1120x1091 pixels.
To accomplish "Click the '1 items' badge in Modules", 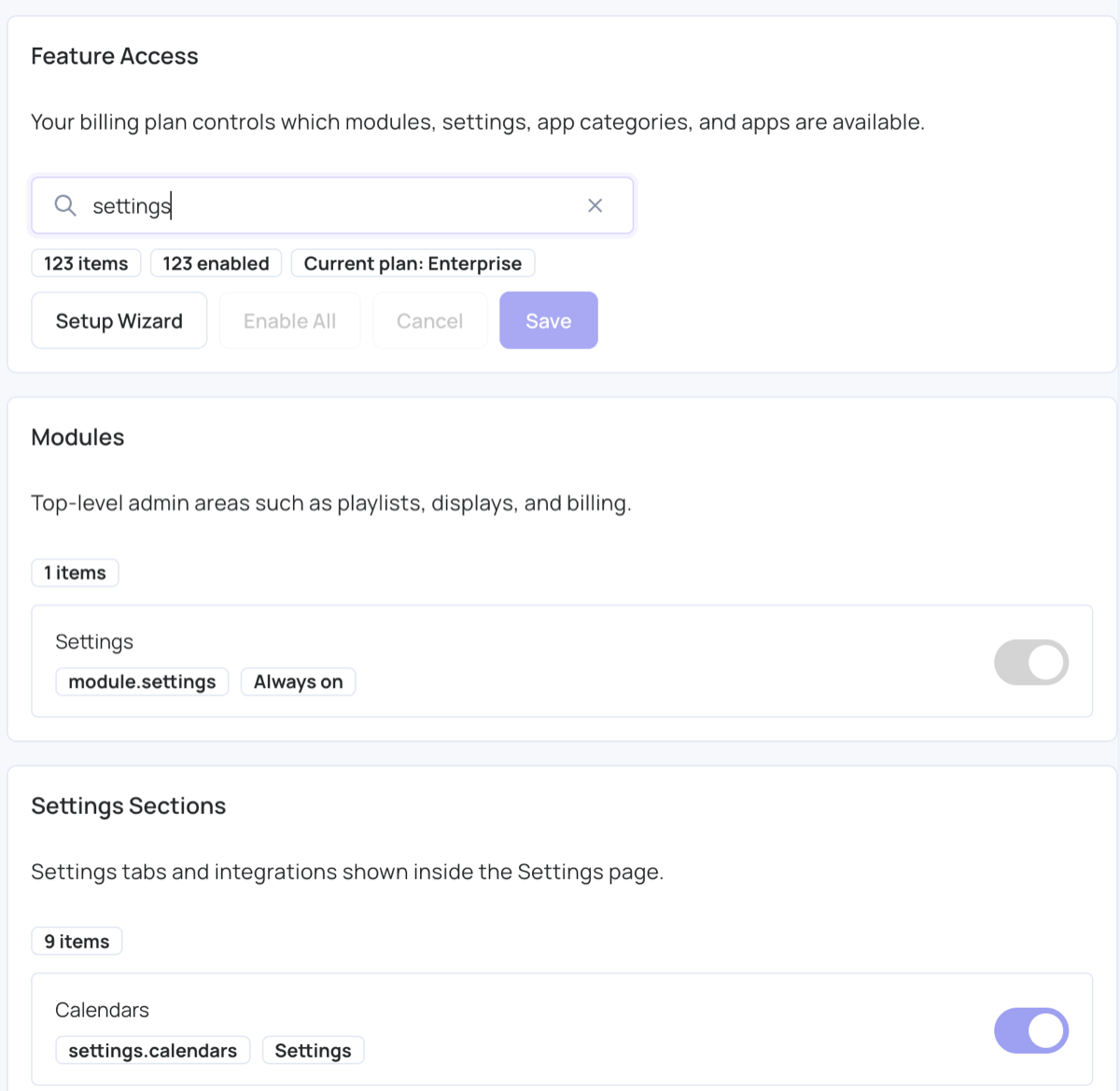I will (x=75, y=572).
